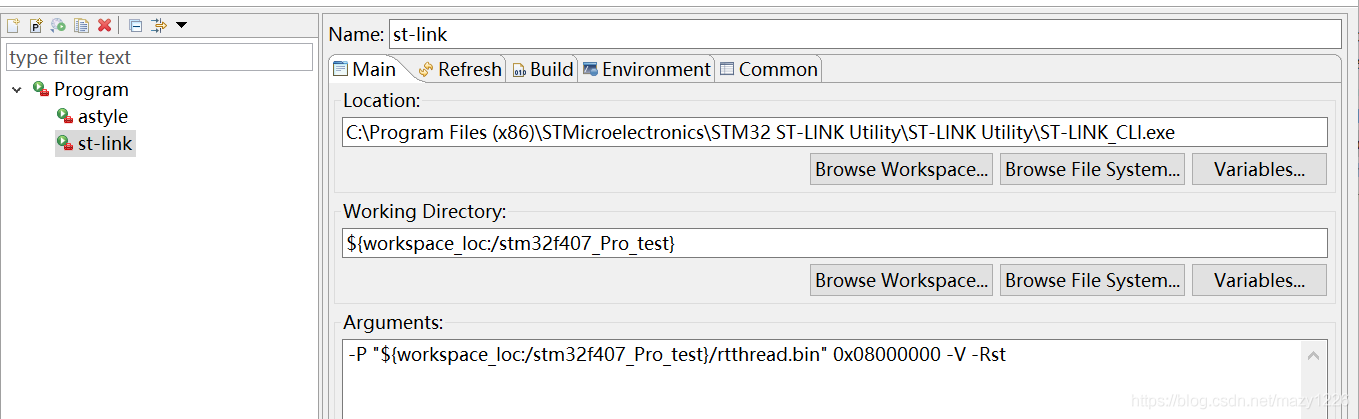The image size is (1359, 419).
Task: Collapse the Program tree node
Action: 18,90
